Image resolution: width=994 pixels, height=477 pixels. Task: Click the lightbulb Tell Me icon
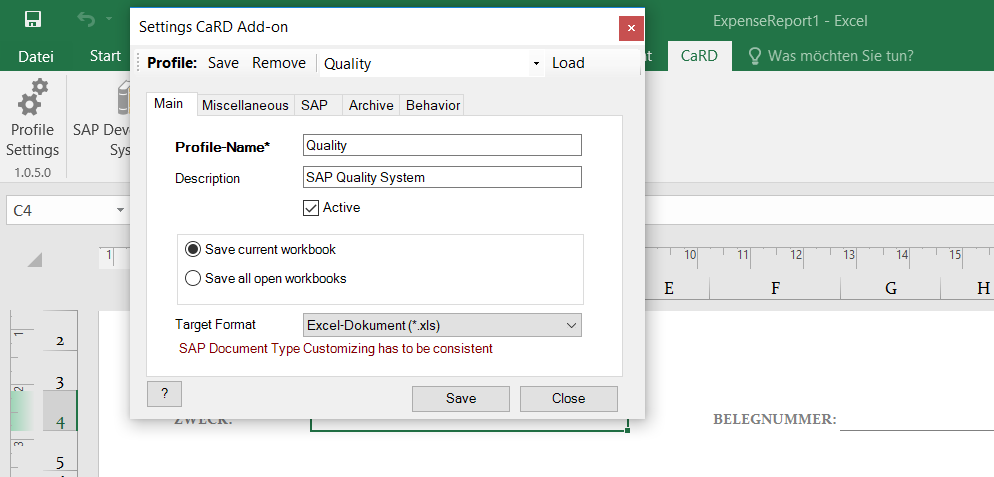point(754,56)
